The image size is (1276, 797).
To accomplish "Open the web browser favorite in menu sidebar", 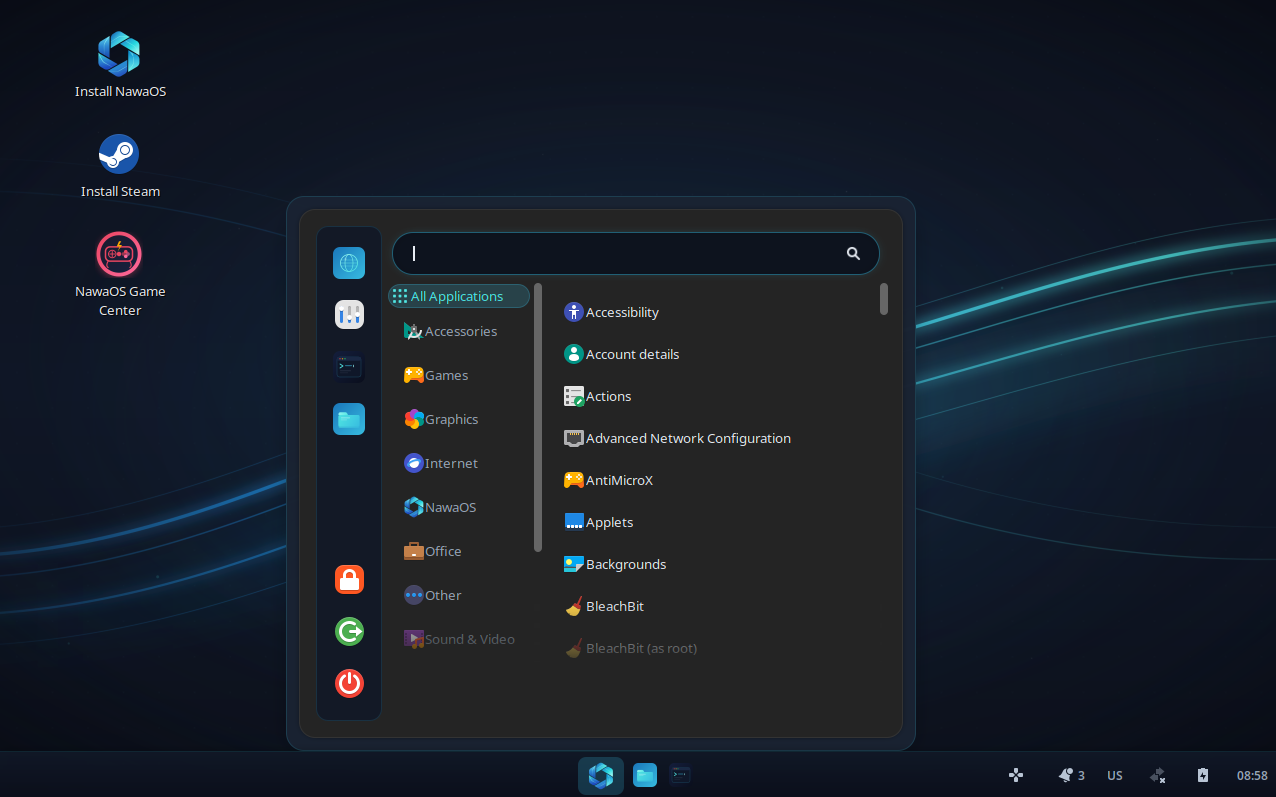I will pyautogui.click(x=349, y=263).
